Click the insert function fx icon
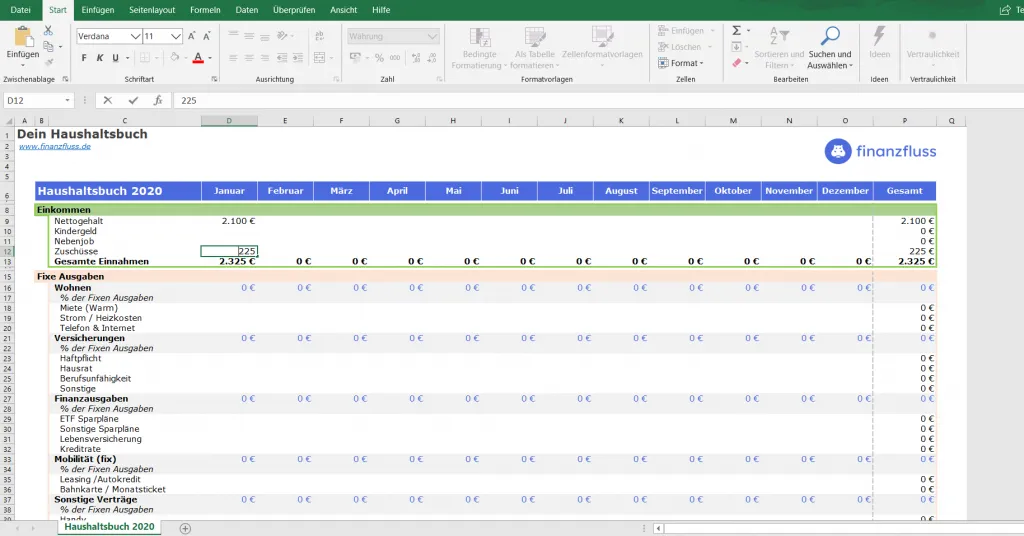The width and height of the screenshot is (1024, 536). pos(158,100)
